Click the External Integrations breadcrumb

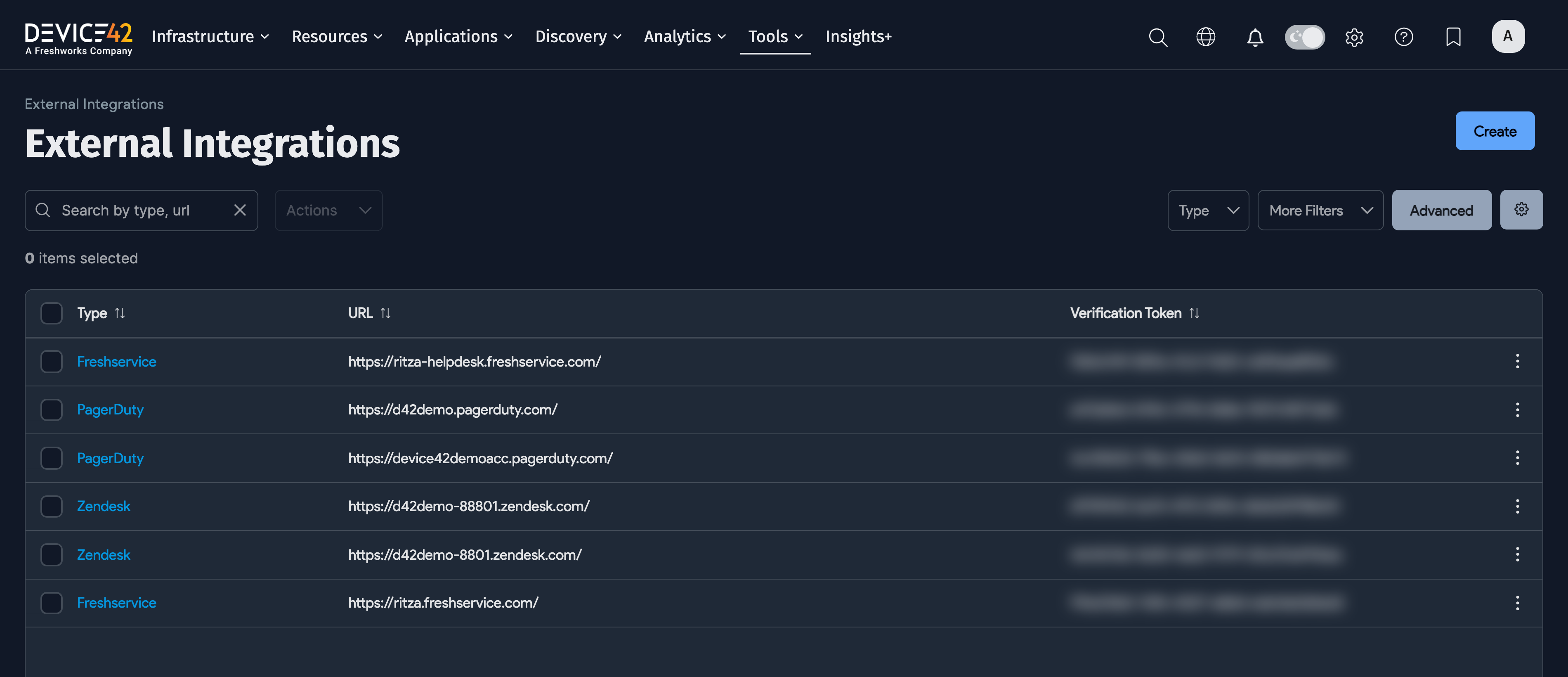(x=94, y=104)
